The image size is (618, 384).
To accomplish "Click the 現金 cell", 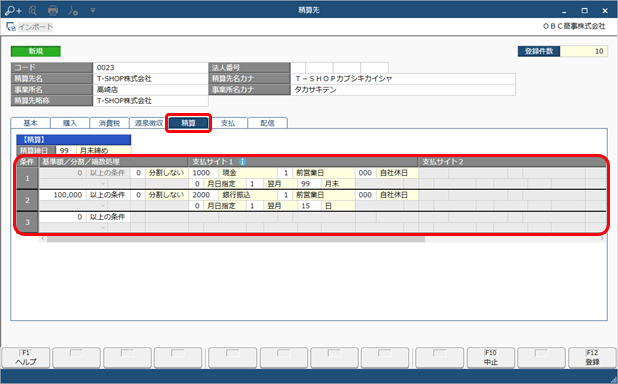I will pos(248,173).
